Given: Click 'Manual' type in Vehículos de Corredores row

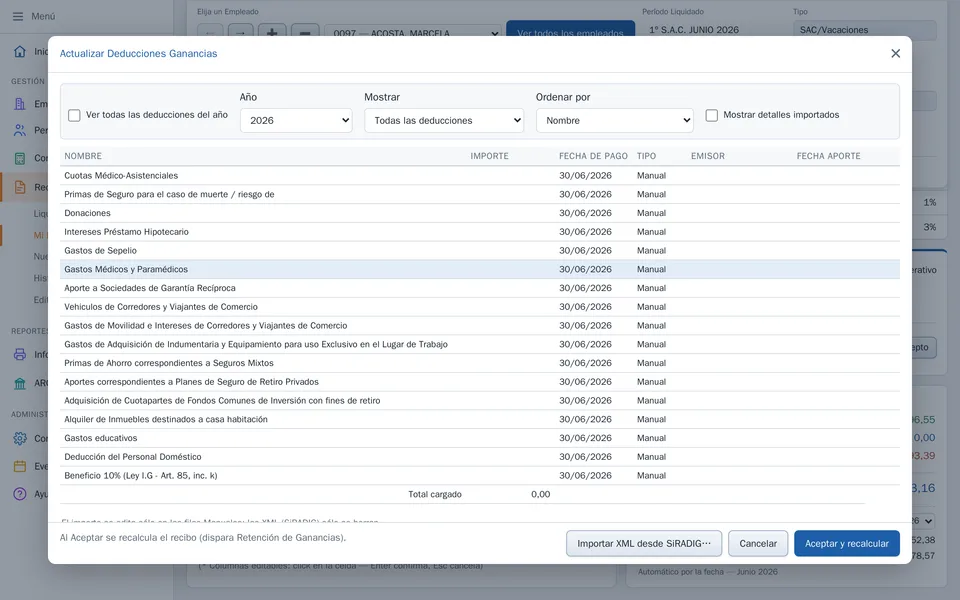Looking at the screenshot, I should pyautogui.click(x=651, y=307).
